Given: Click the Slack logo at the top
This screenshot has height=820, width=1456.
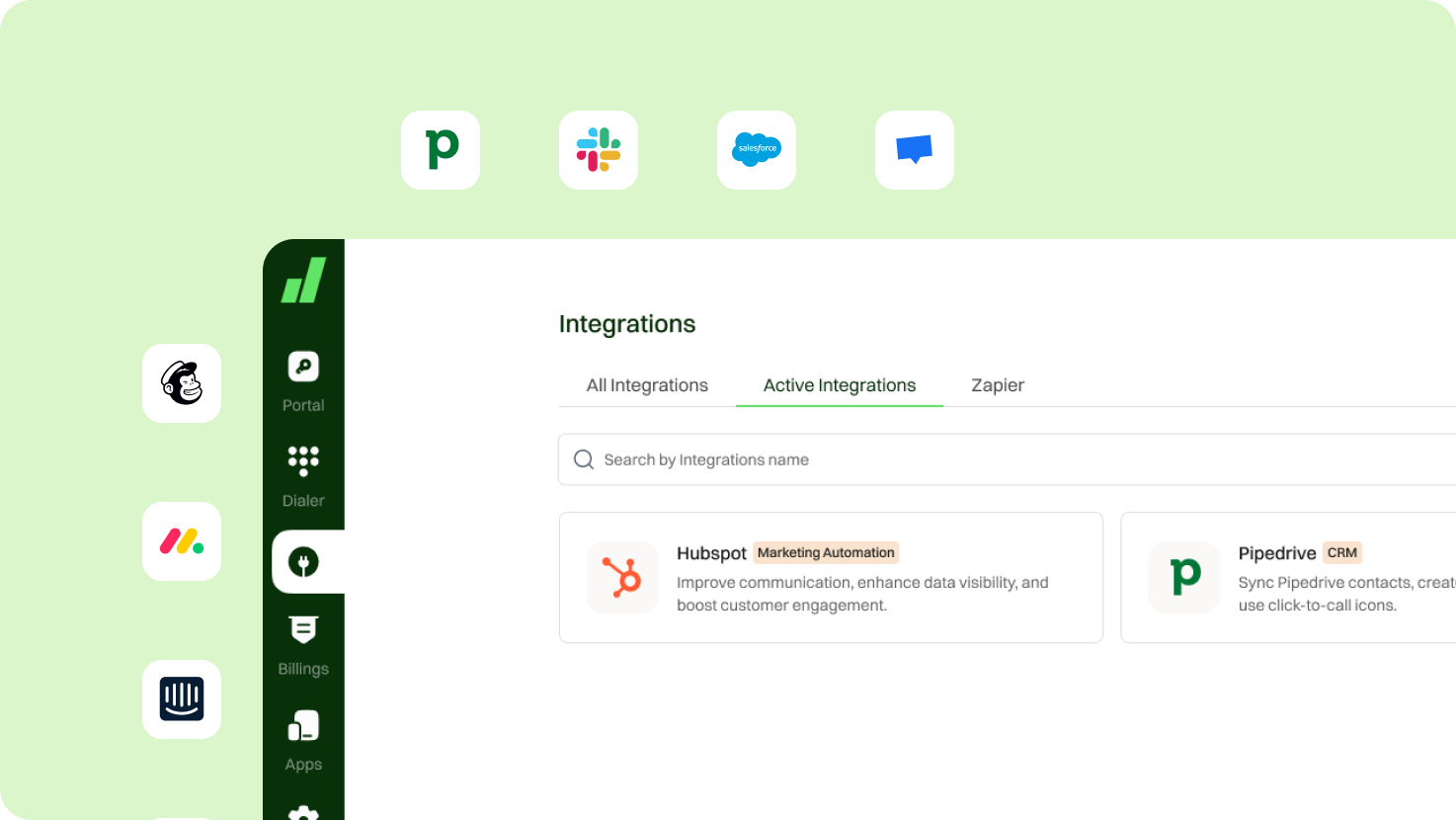Looking at the screenshot, I should [x=598, y=150].
